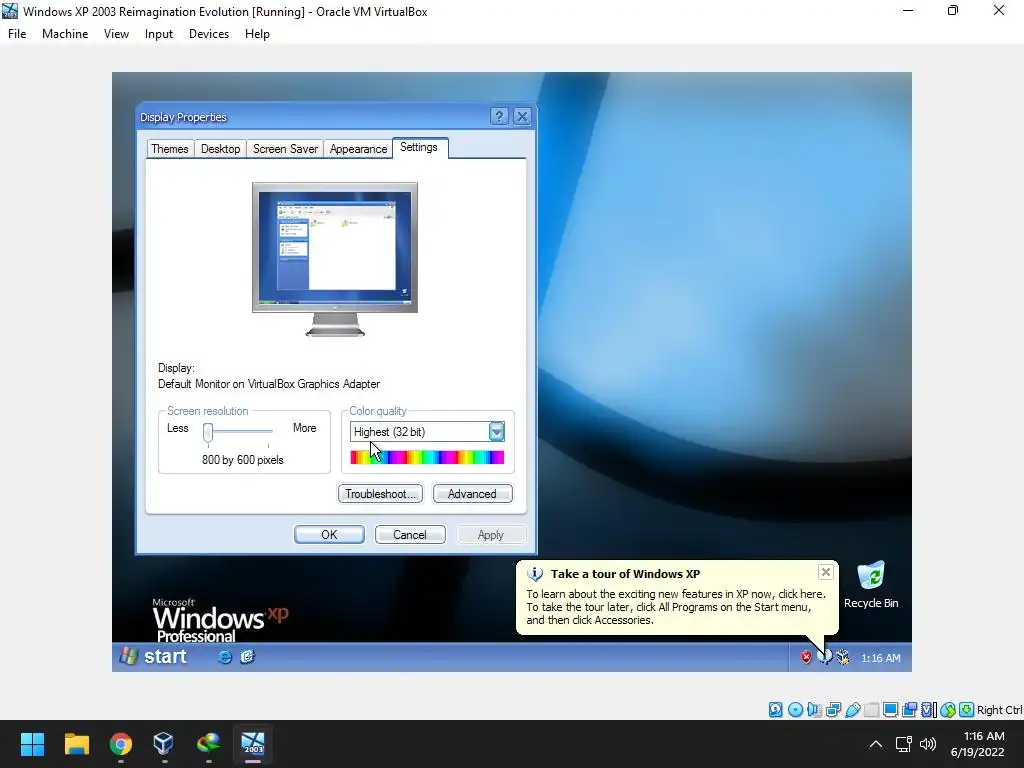Open the Input menu
Screen dimensions: 1024x768
coord(159,34)
